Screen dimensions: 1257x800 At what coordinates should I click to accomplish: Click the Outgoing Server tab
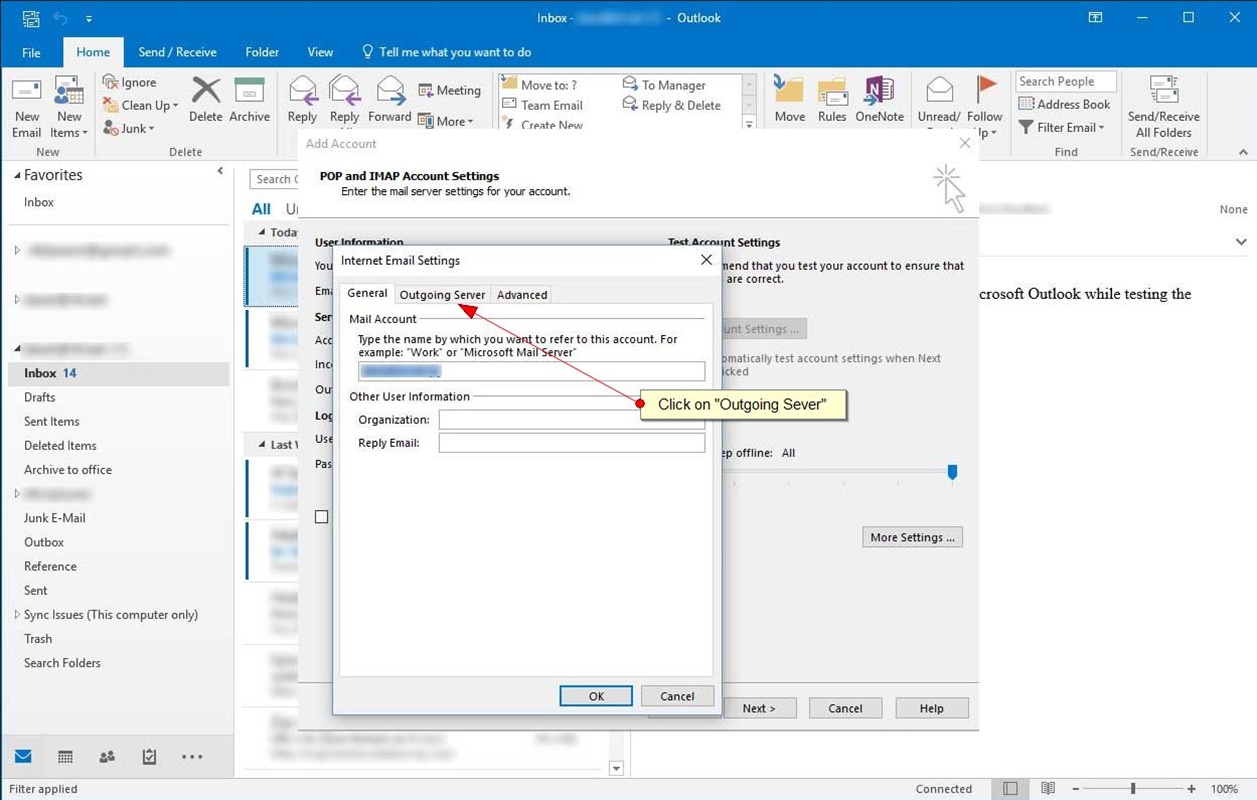click(442, 294)
